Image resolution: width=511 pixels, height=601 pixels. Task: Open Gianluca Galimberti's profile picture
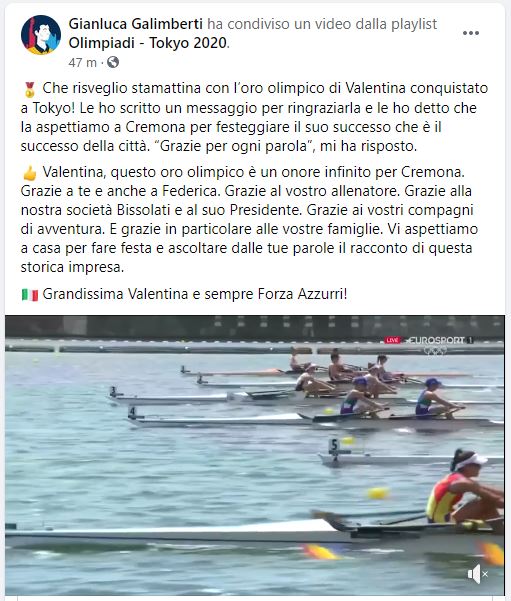(x=41, y=35)
